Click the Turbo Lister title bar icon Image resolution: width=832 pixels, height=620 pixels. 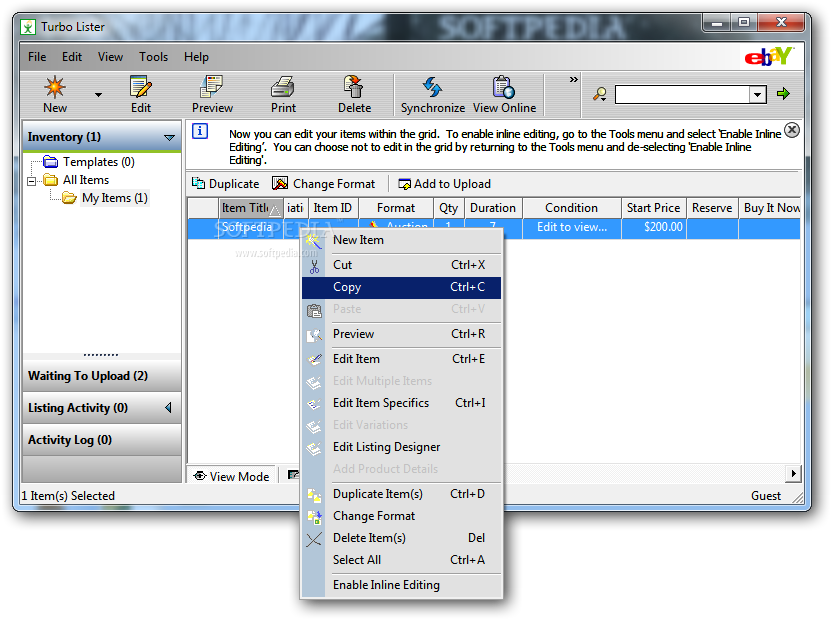coord(28,27)
